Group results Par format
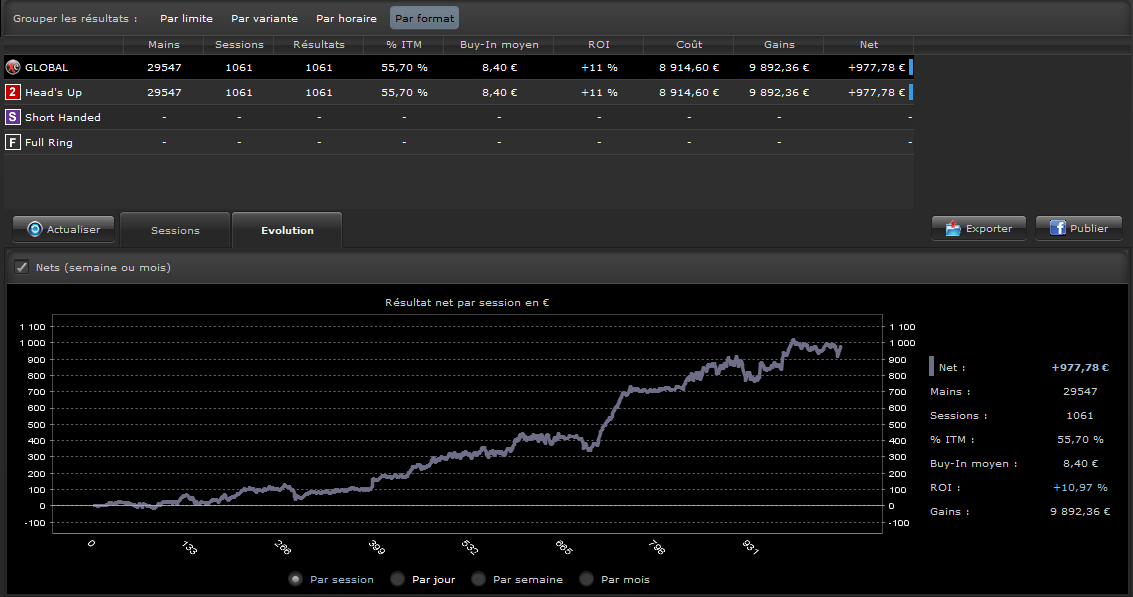 point(424,18)
